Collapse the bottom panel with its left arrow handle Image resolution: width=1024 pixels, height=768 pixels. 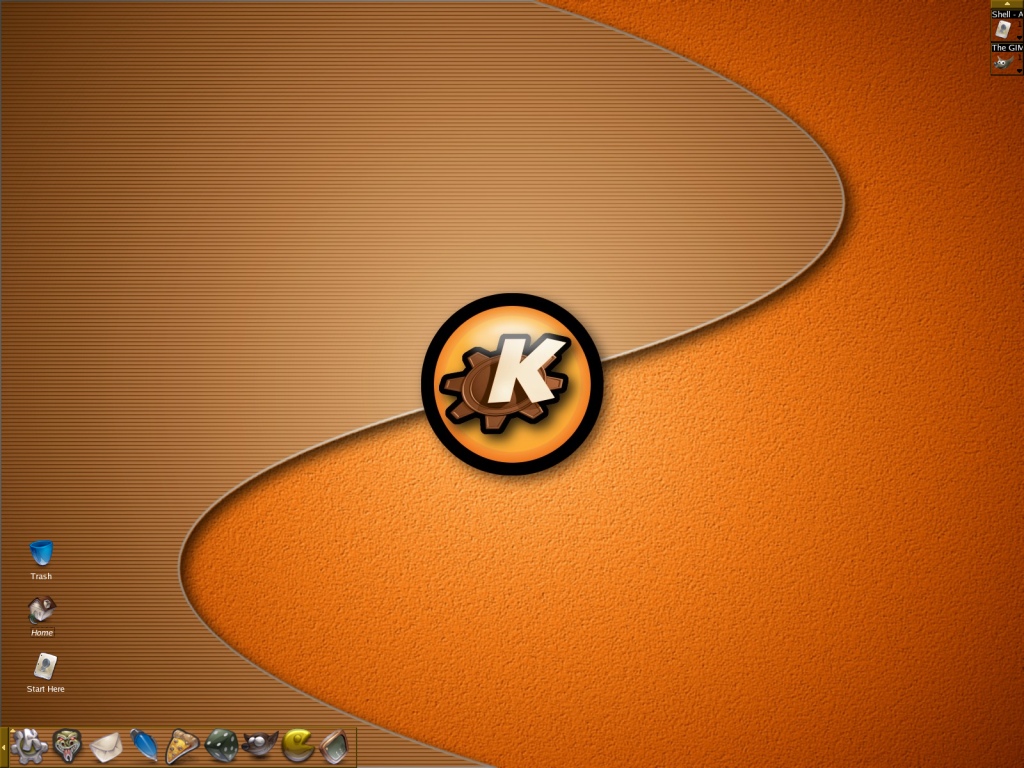click(3, 747)
